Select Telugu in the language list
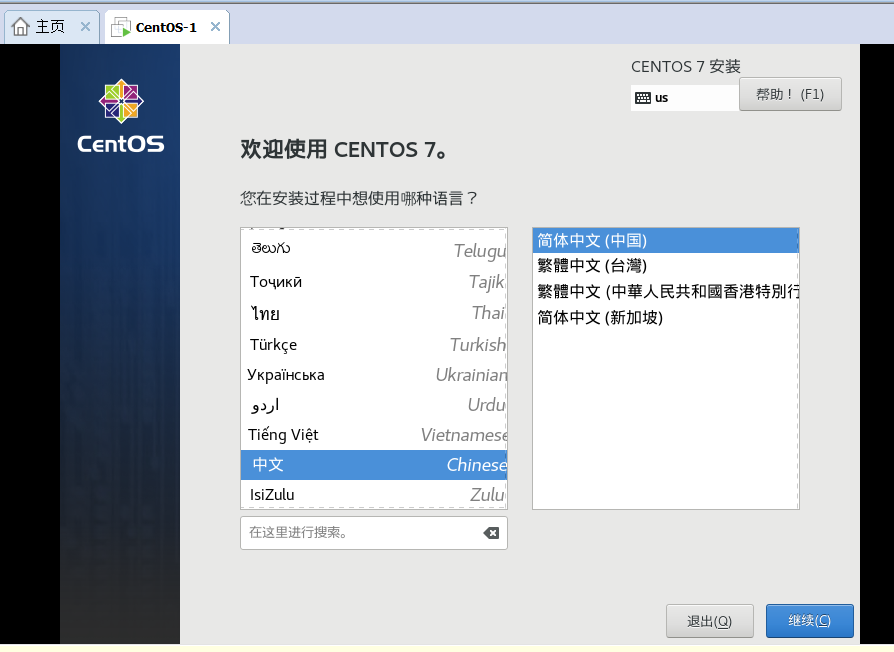The height and width of the screenshot is (652, 894). (x=373, y=250)
